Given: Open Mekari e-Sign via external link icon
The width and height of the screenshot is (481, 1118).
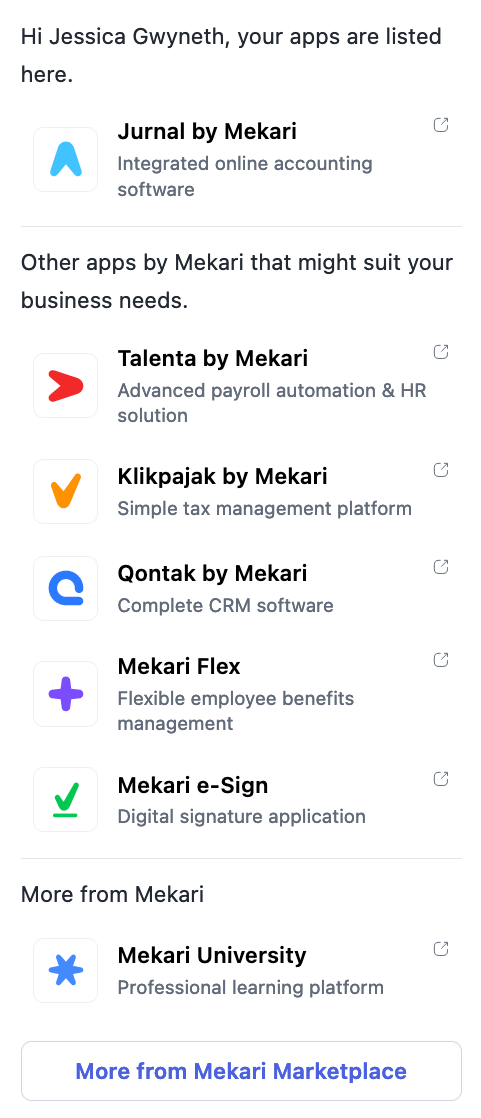Looking at the screenshot, I should pos(441,779).
